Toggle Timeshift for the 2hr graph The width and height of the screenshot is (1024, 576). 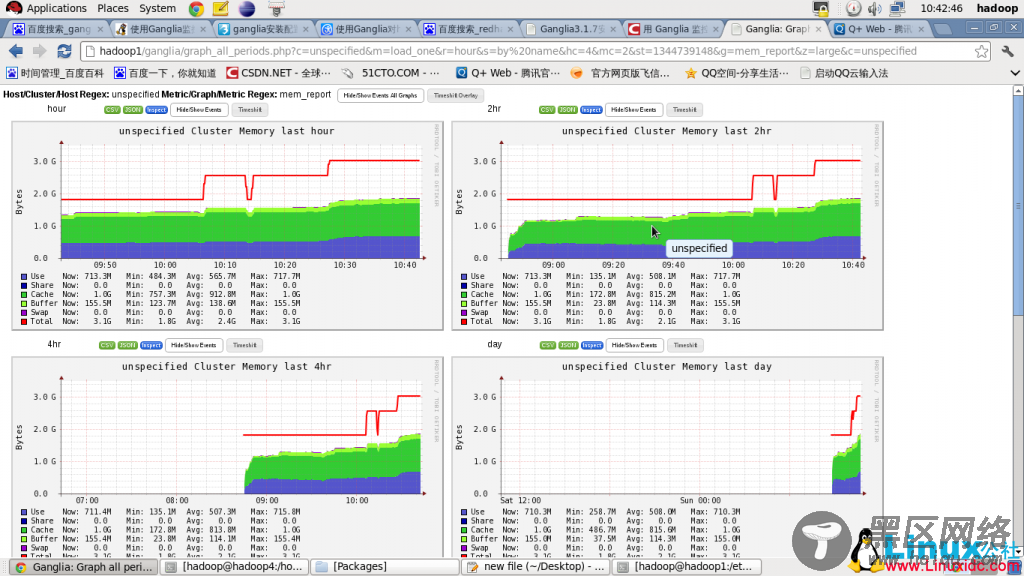point(684,110)
